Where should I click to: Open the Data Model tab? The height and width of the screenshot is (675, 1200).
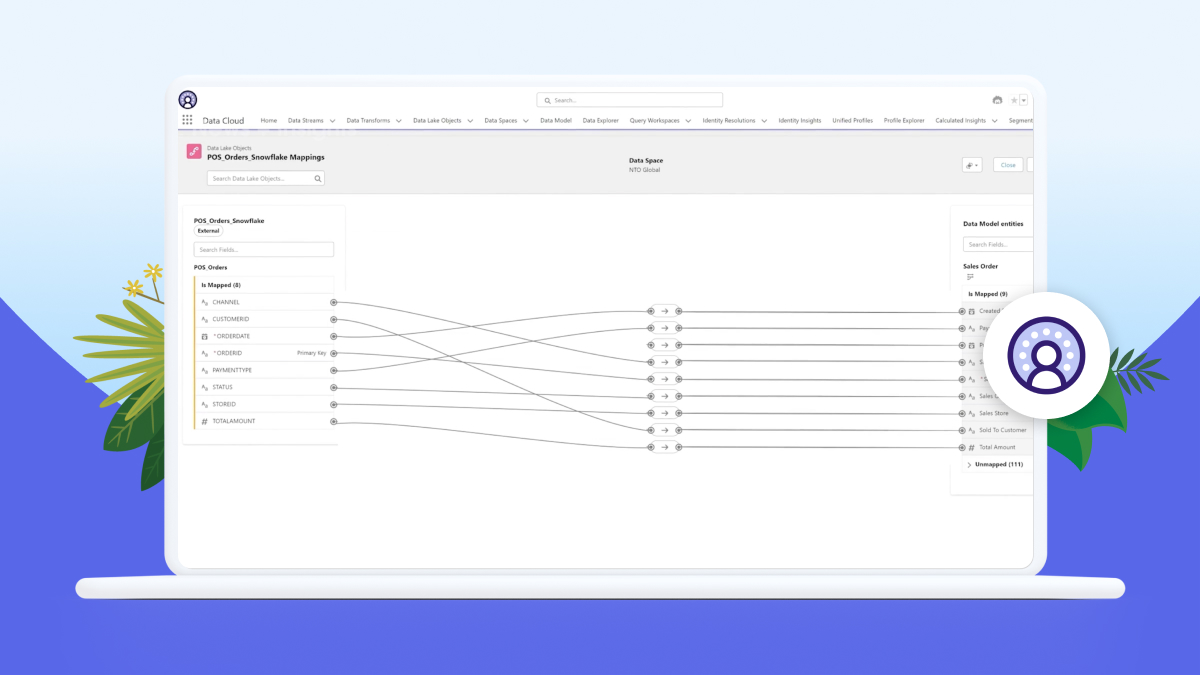coord(555,121)
